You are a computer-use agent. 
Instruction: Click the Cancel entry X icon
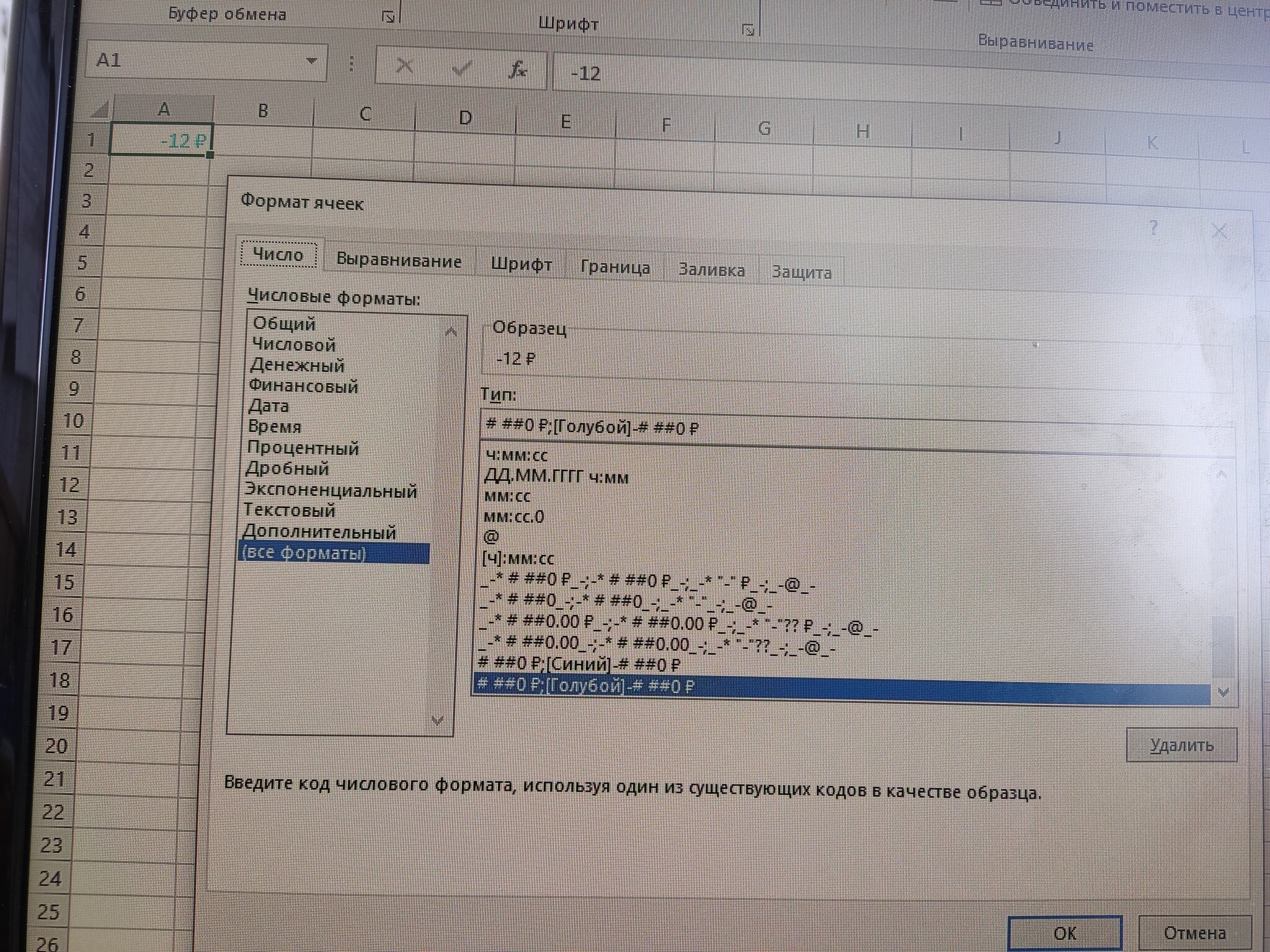(x=405, y=65)
